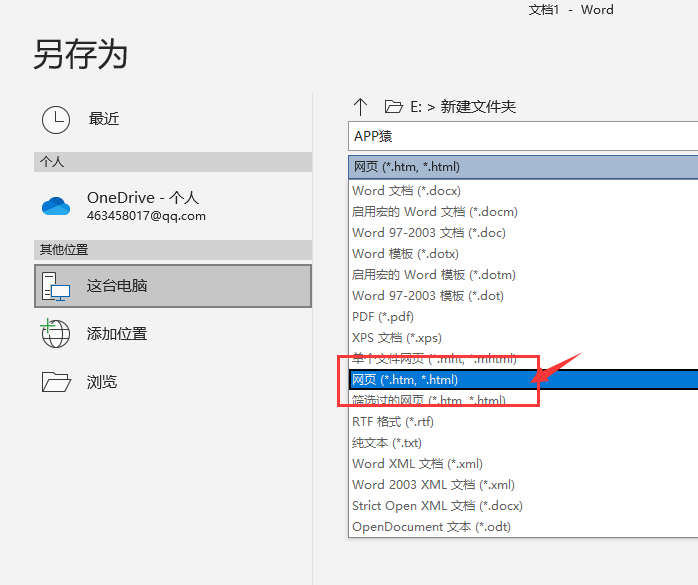Choose RTF 格式 (*.rtf)

point(523,421)
